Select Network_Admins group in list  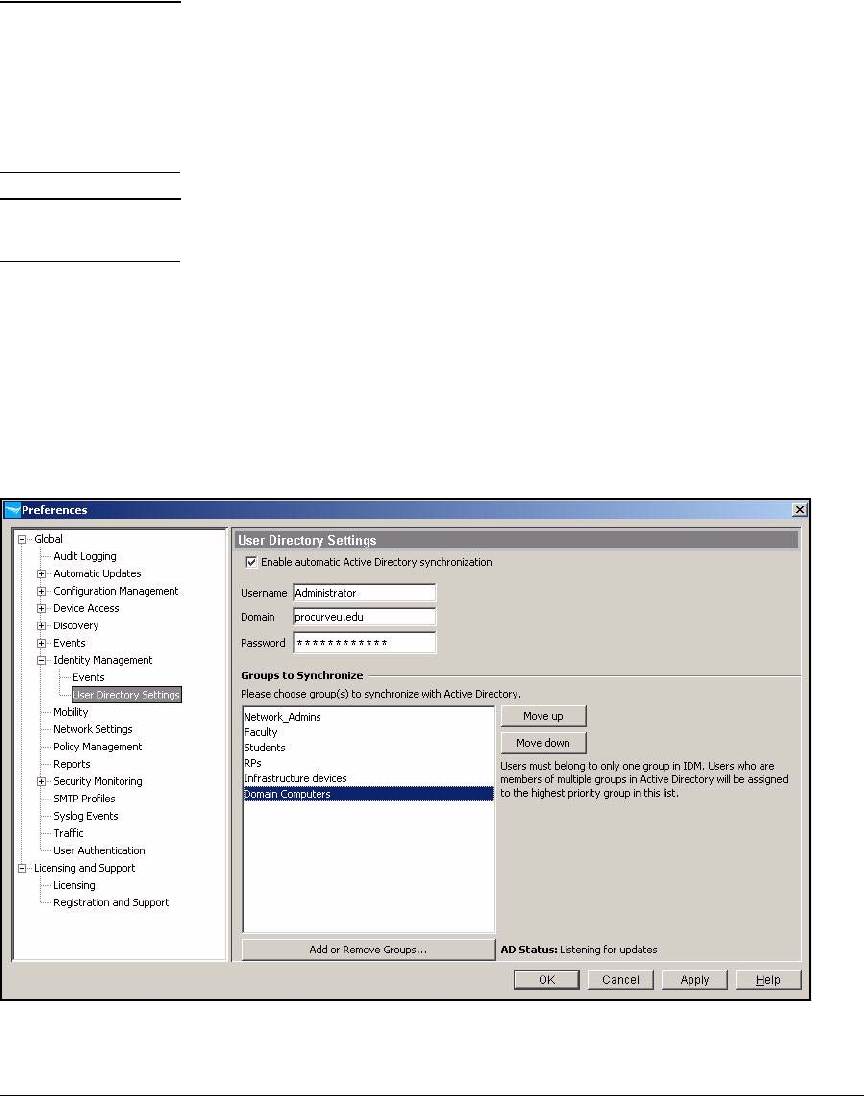368,717
